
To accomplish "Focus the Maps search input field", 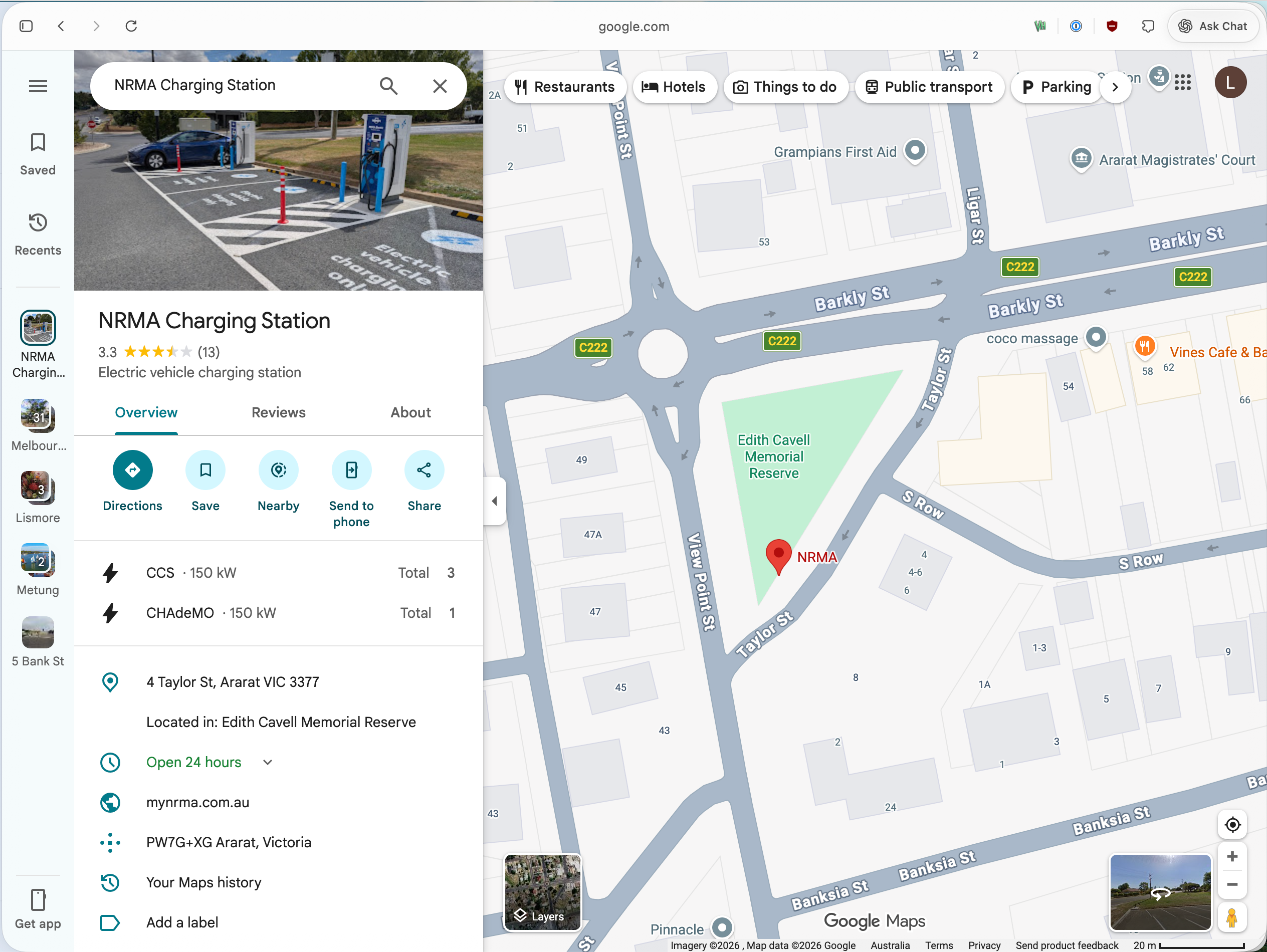I will (x=236, y=85).
